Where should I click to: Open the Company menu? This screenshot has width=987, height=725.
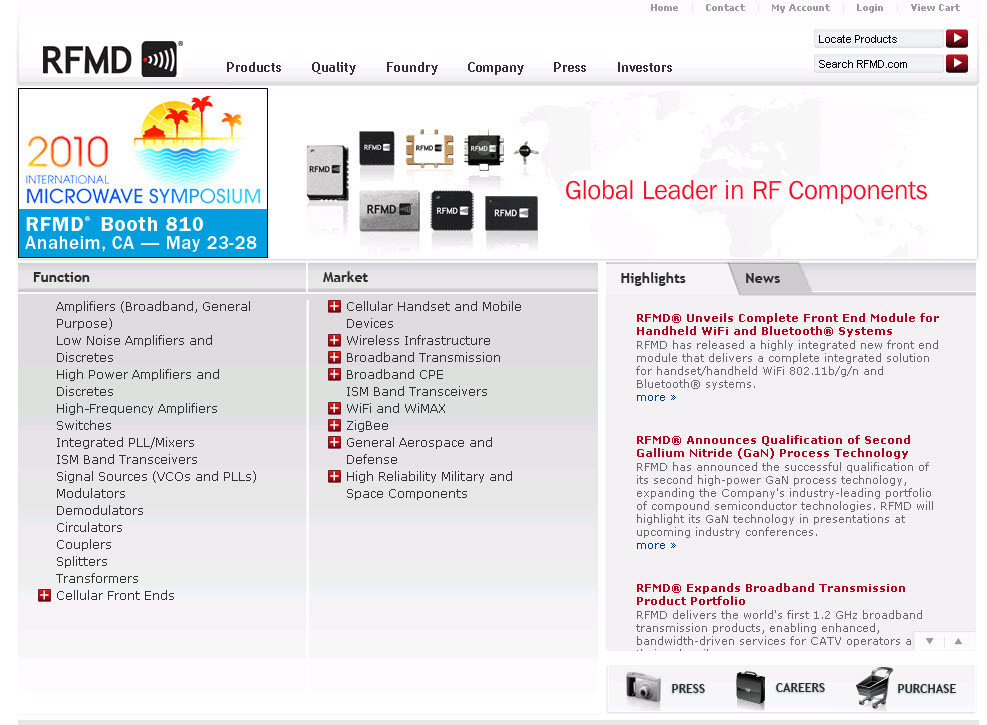[x=495, y=67]
